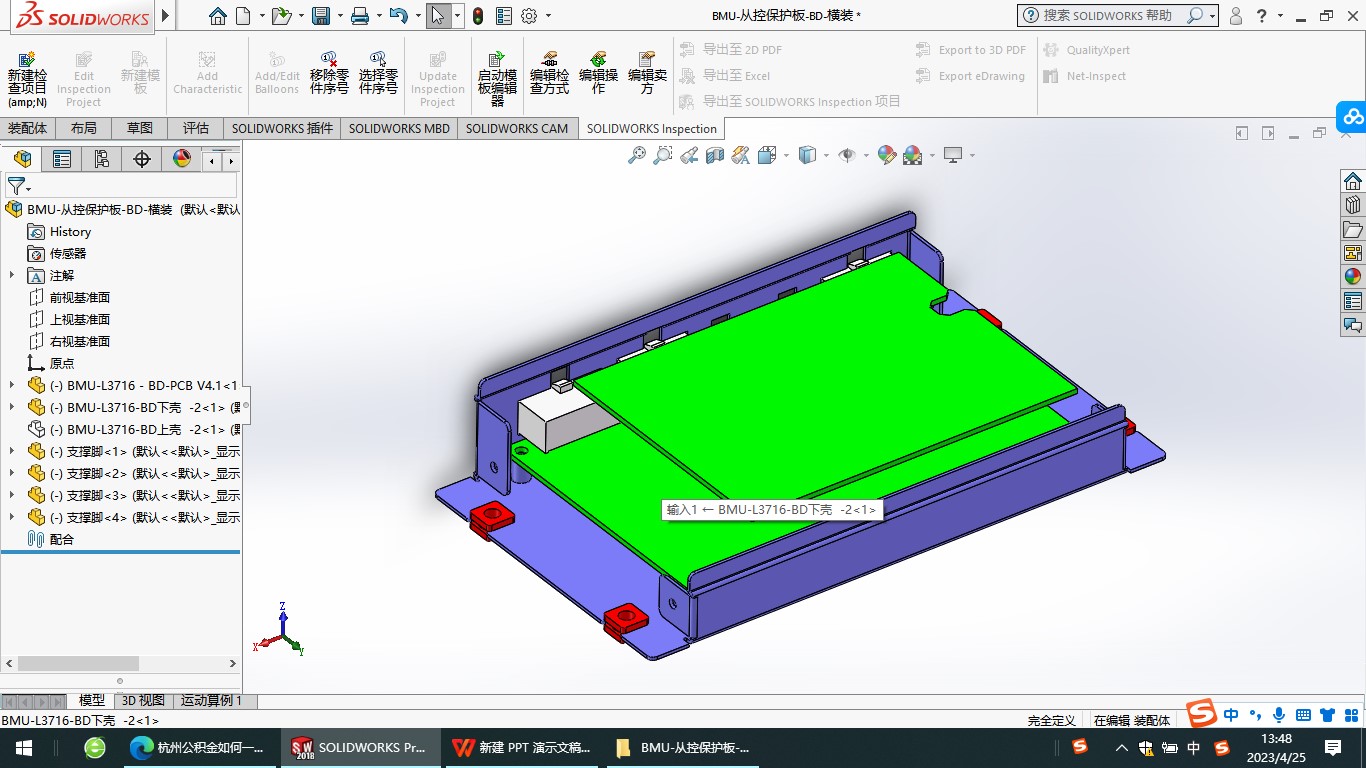The width and height of the screenshot is (1366, 768).
Task: Click Edit Appearance color ball icon
Action: 886,155
